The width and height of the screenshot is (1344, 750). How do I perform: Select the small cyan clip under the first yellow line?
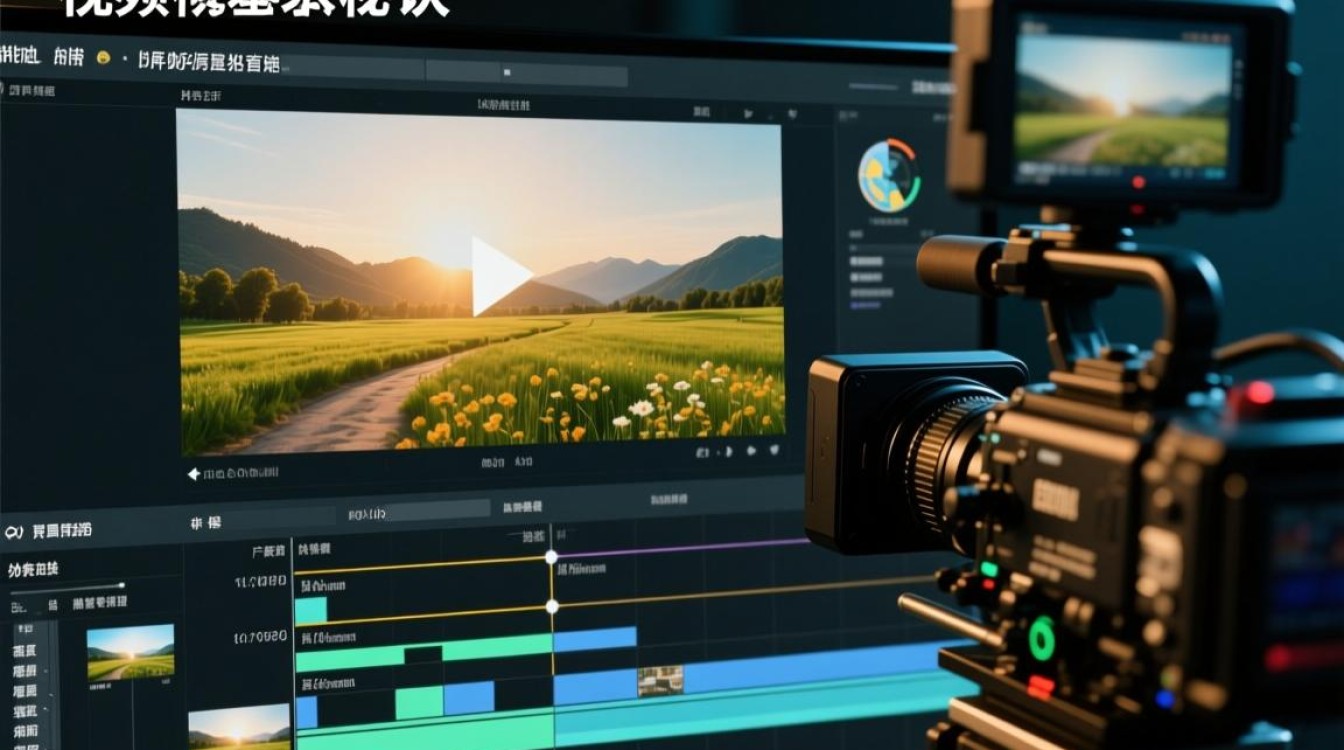click(311, 610)
